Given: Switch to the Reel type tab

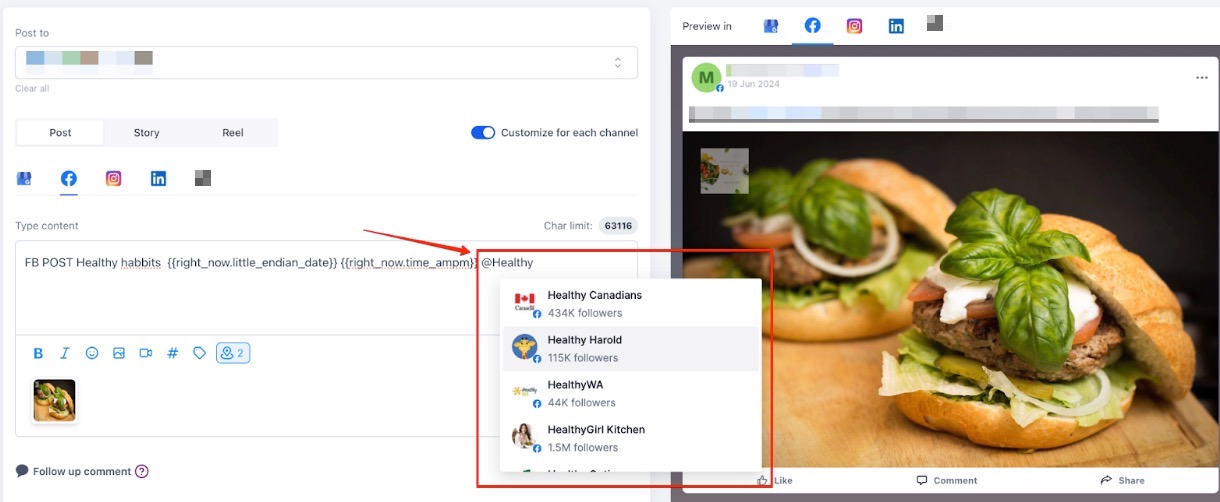Looking at the screenshot, I should [x=233, y=133].
